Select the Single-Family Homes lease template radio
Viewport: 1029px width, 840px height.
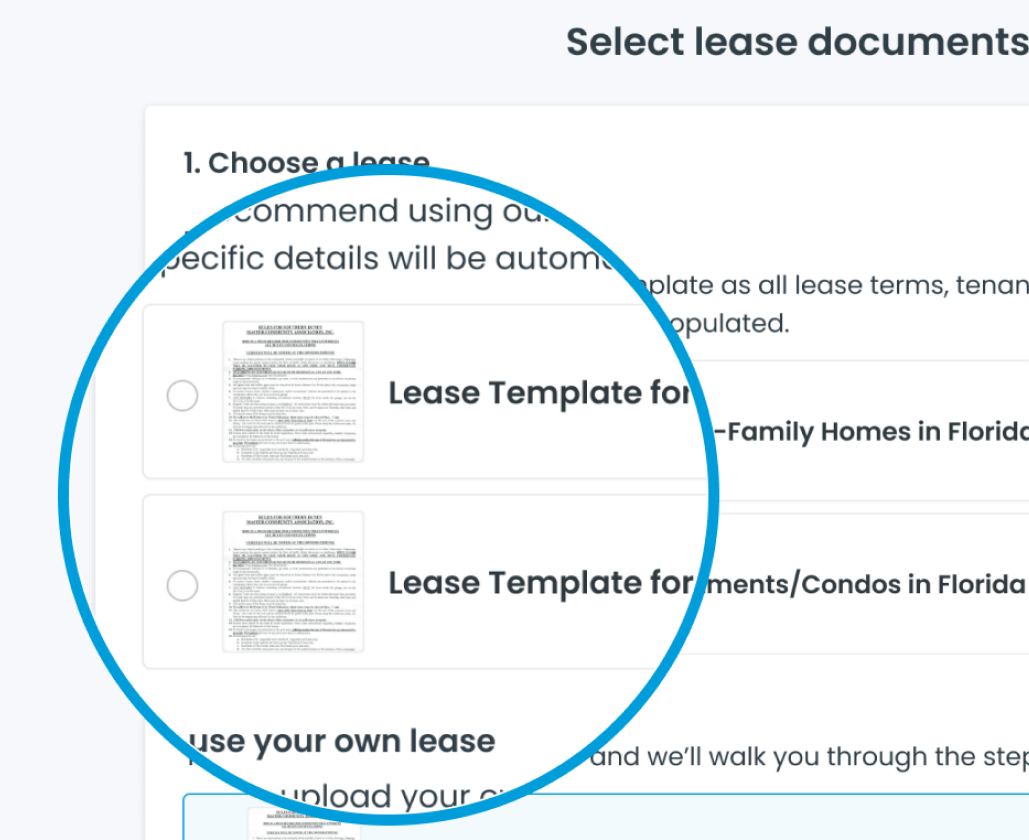pyautogui.click(x=182, y=397)
